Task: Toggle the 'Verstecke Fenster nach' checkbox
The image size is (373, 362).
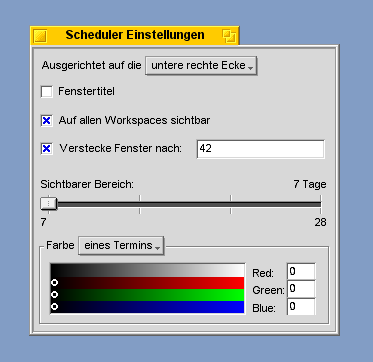Action: click(x=47, y=149)
